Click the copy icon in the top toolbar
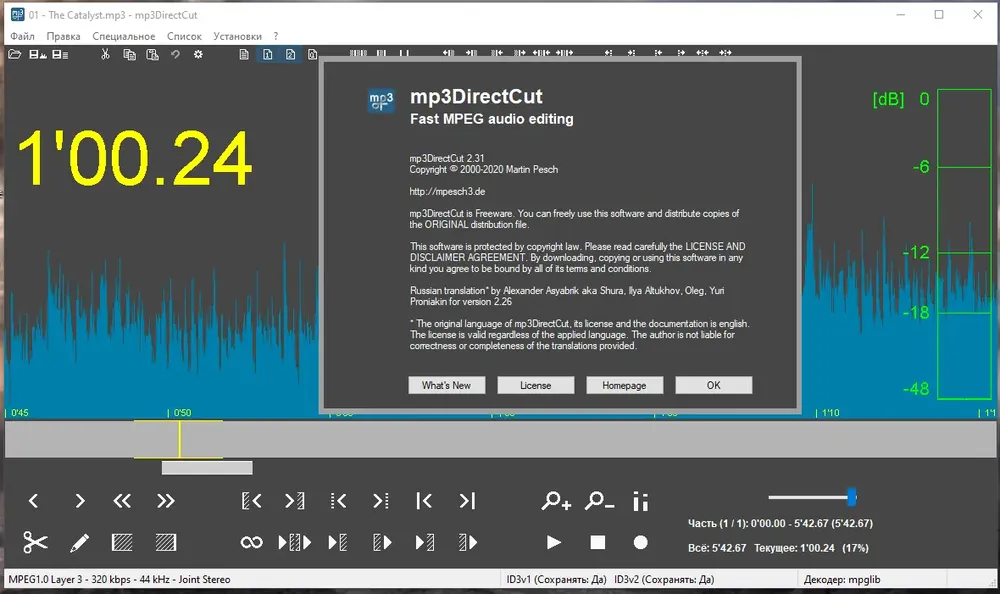1000x594 pixels. click(129, 55)
